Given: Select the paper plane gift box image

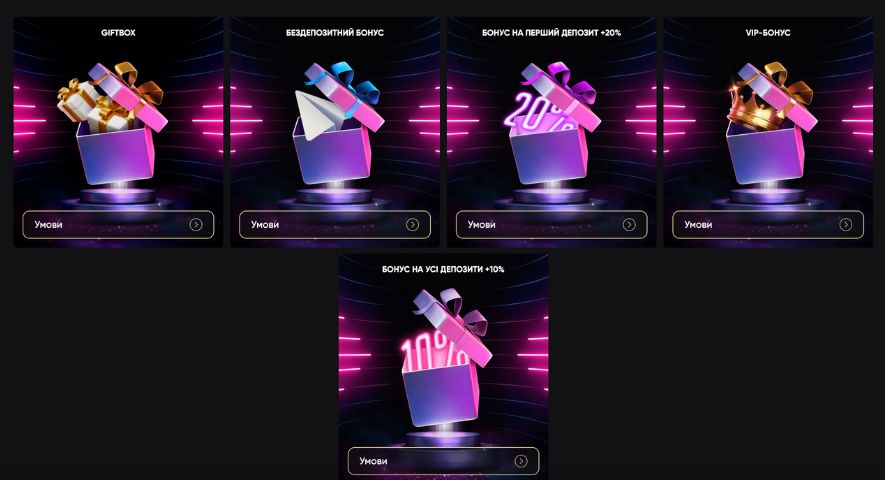Looking at the screenshot, I should point(337,123).
